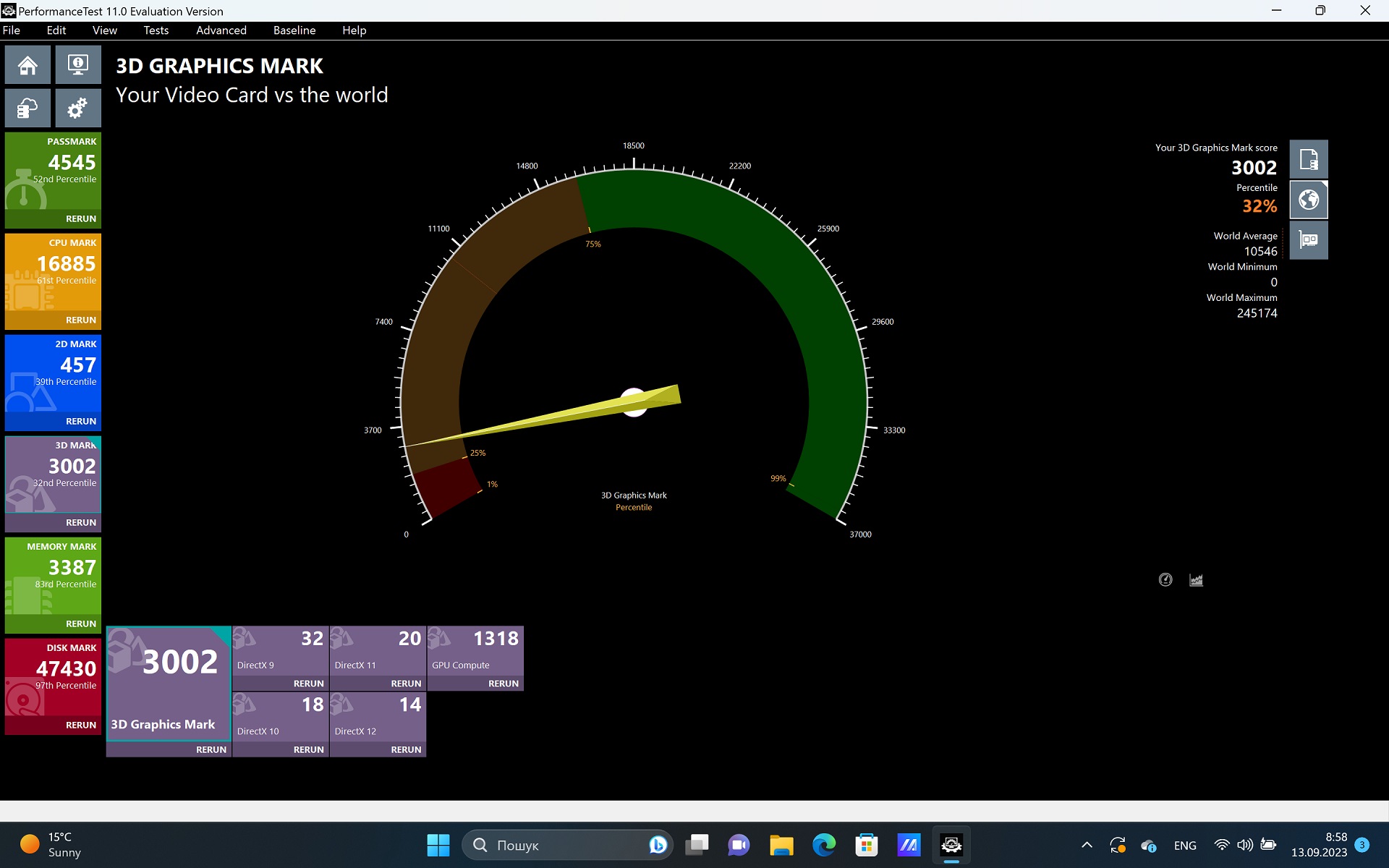This screenshot has width=1389, height=868.
Task: Rerun the DirectX 12 test
Action: [x=406, y=749]
